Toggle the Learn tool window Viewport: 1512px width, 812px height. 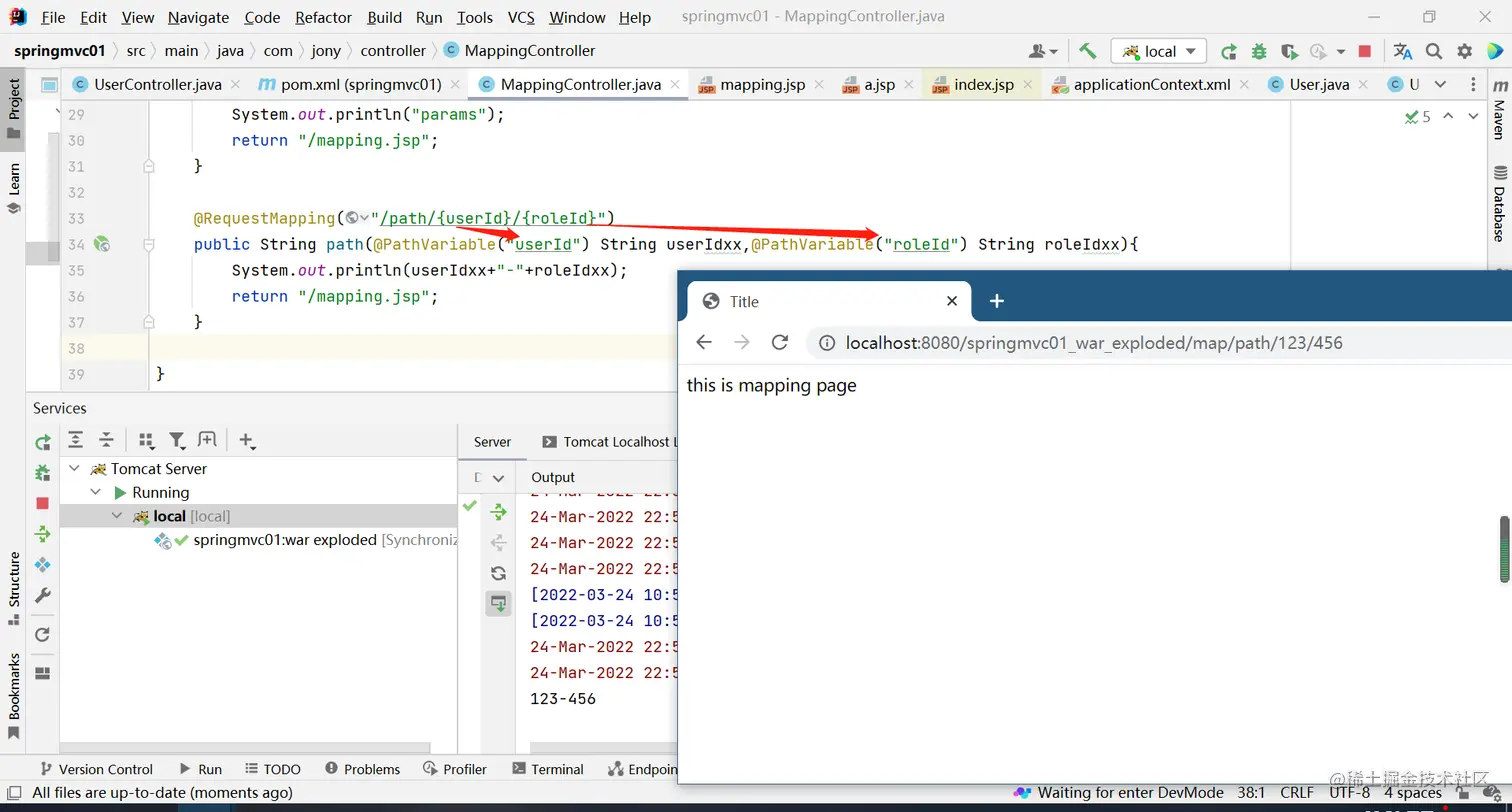14,189
